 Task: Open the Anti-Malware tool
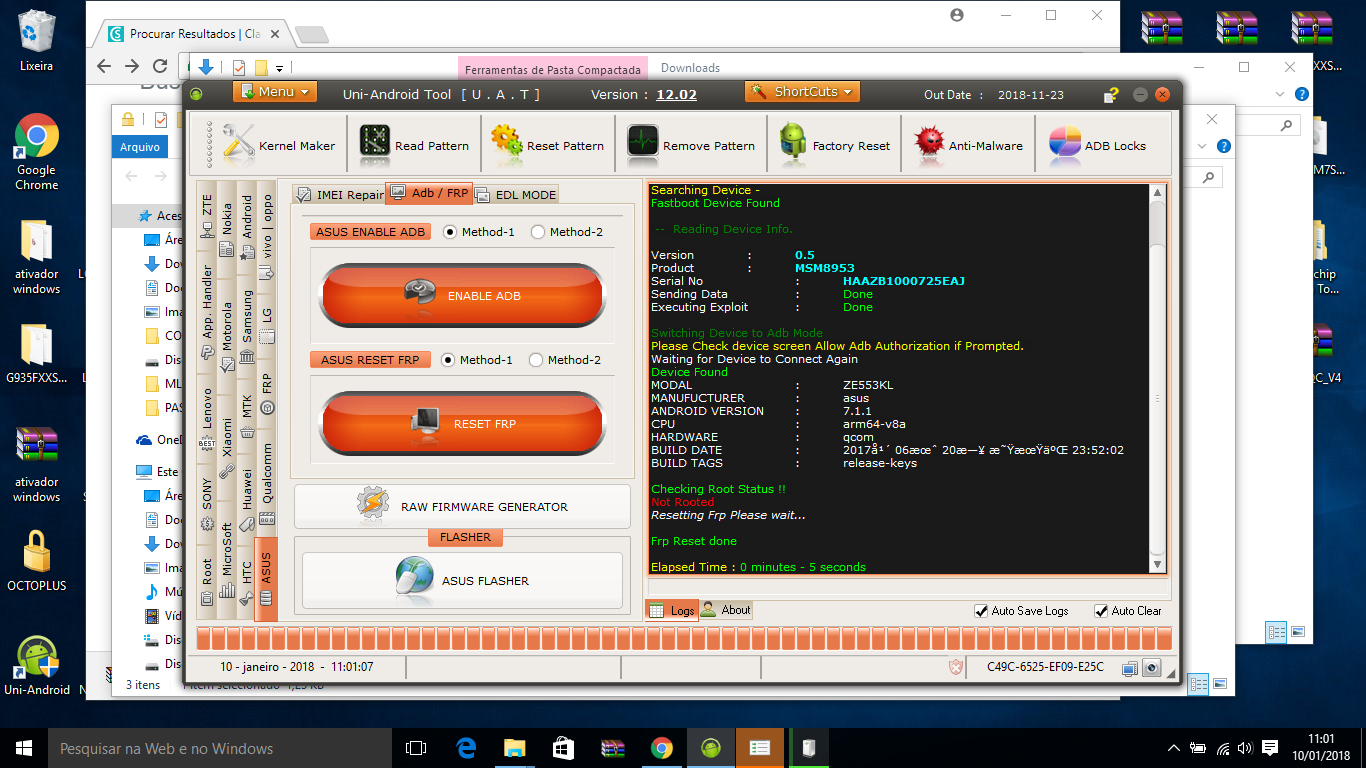point(968,145)
